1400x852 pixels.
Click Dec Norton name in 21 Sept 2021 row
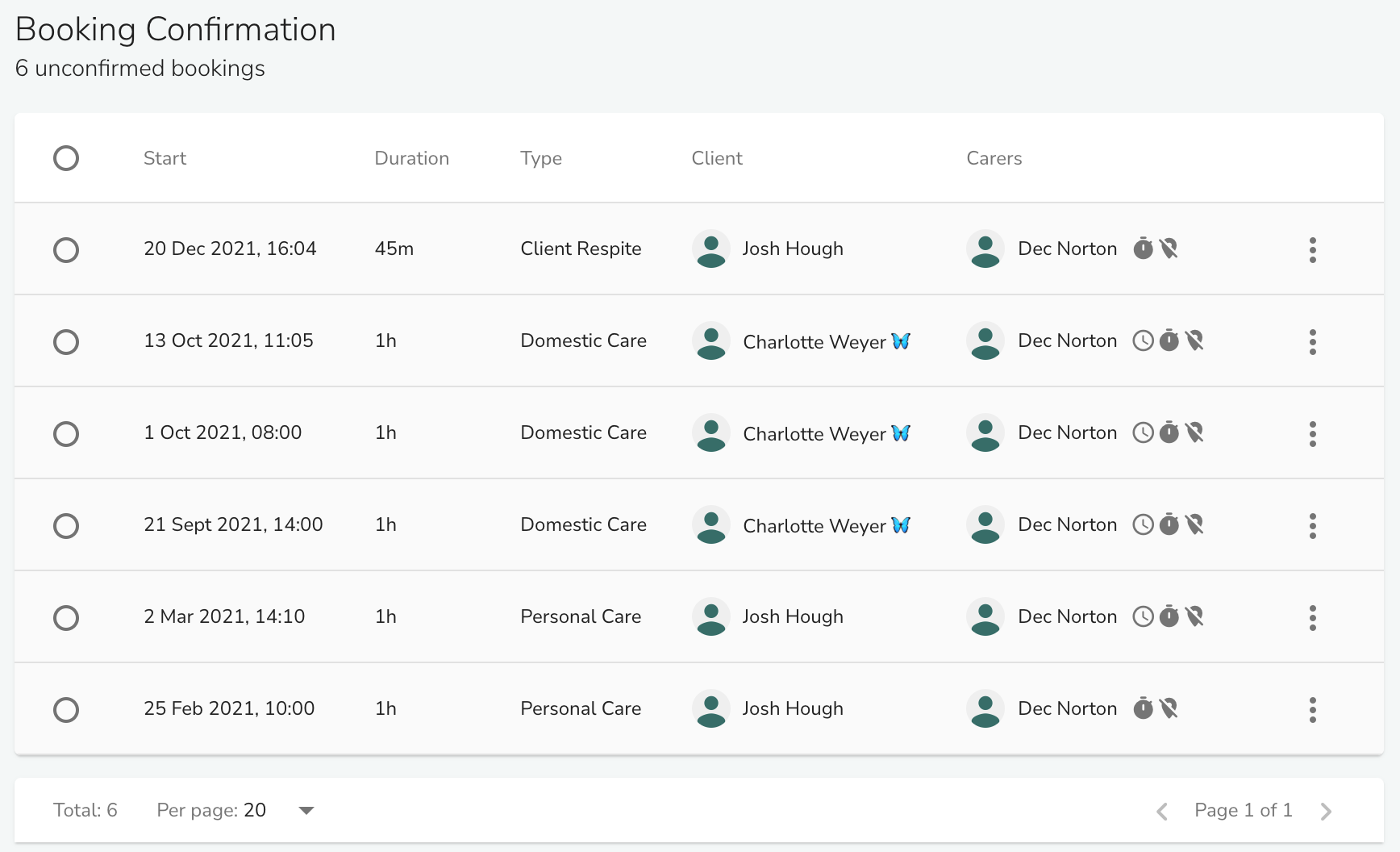pyautogui.click(x=1067, y=524)
